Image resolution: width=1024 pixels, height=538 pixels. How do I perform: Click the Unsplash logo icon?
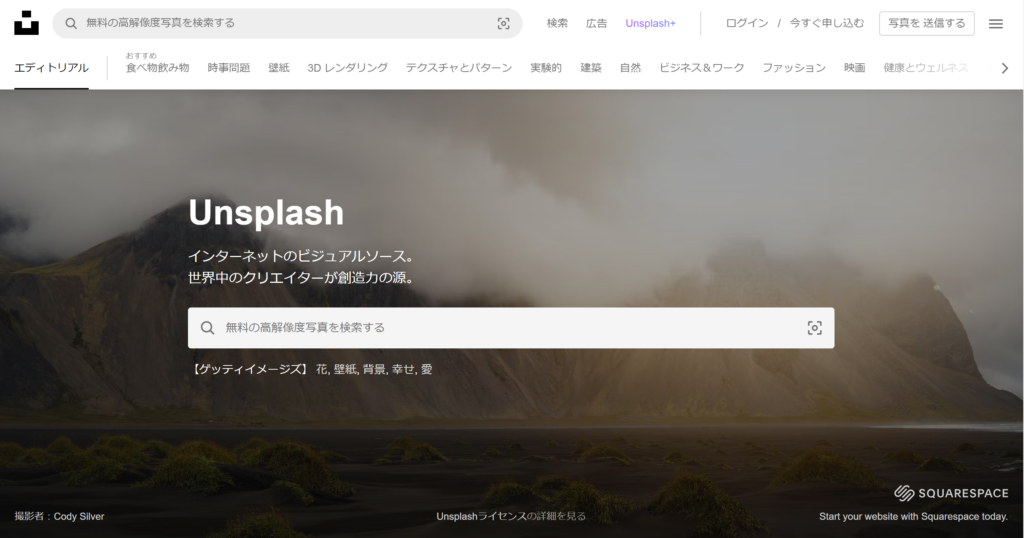(x=26, y=23)
